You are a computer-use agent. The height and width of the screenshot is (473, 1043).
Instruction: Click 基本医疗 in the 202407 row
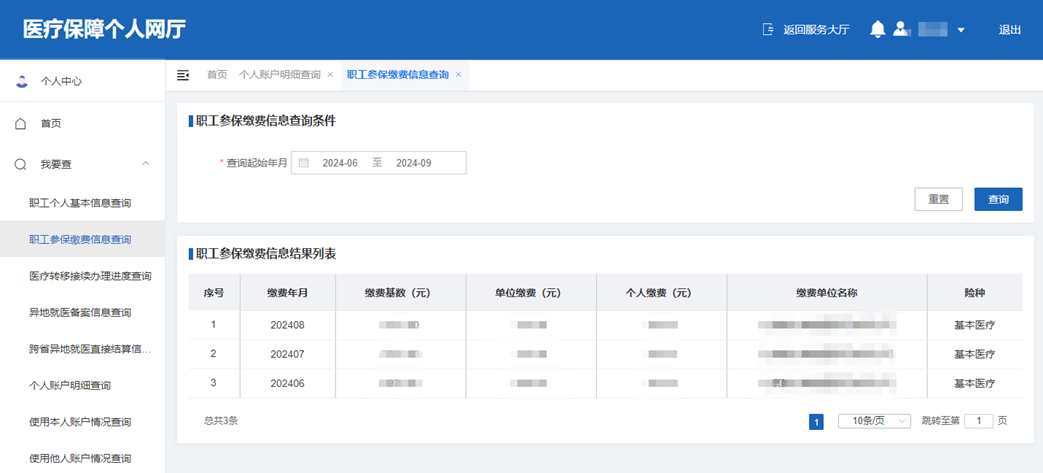tap(974, 355)
